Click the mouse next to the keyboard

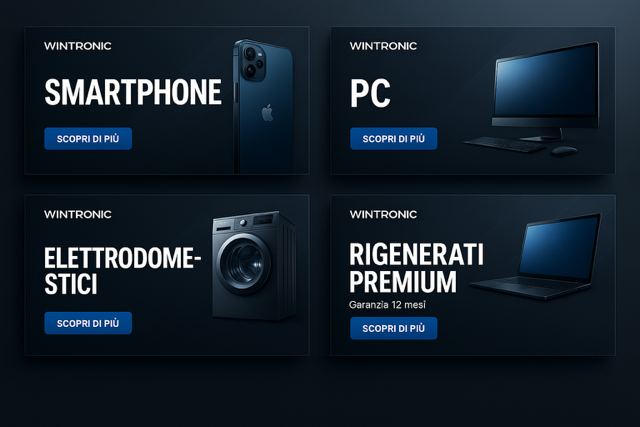564,151
